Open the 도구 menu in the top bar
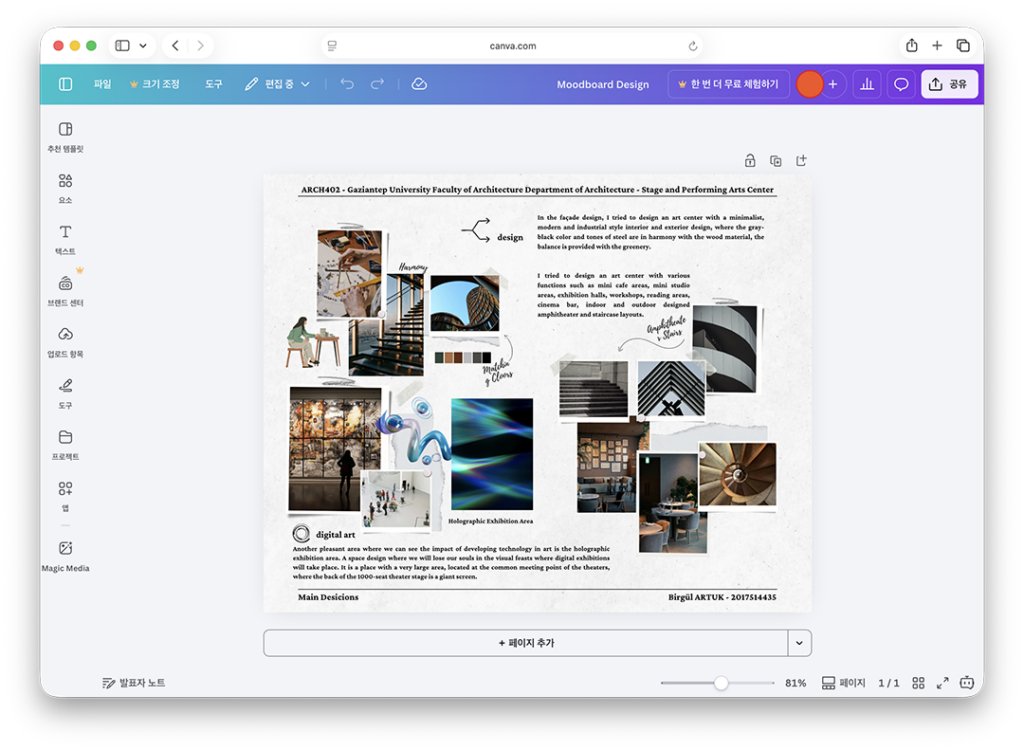This screenshot has width=1024, height=750. [x=212, y=84]
